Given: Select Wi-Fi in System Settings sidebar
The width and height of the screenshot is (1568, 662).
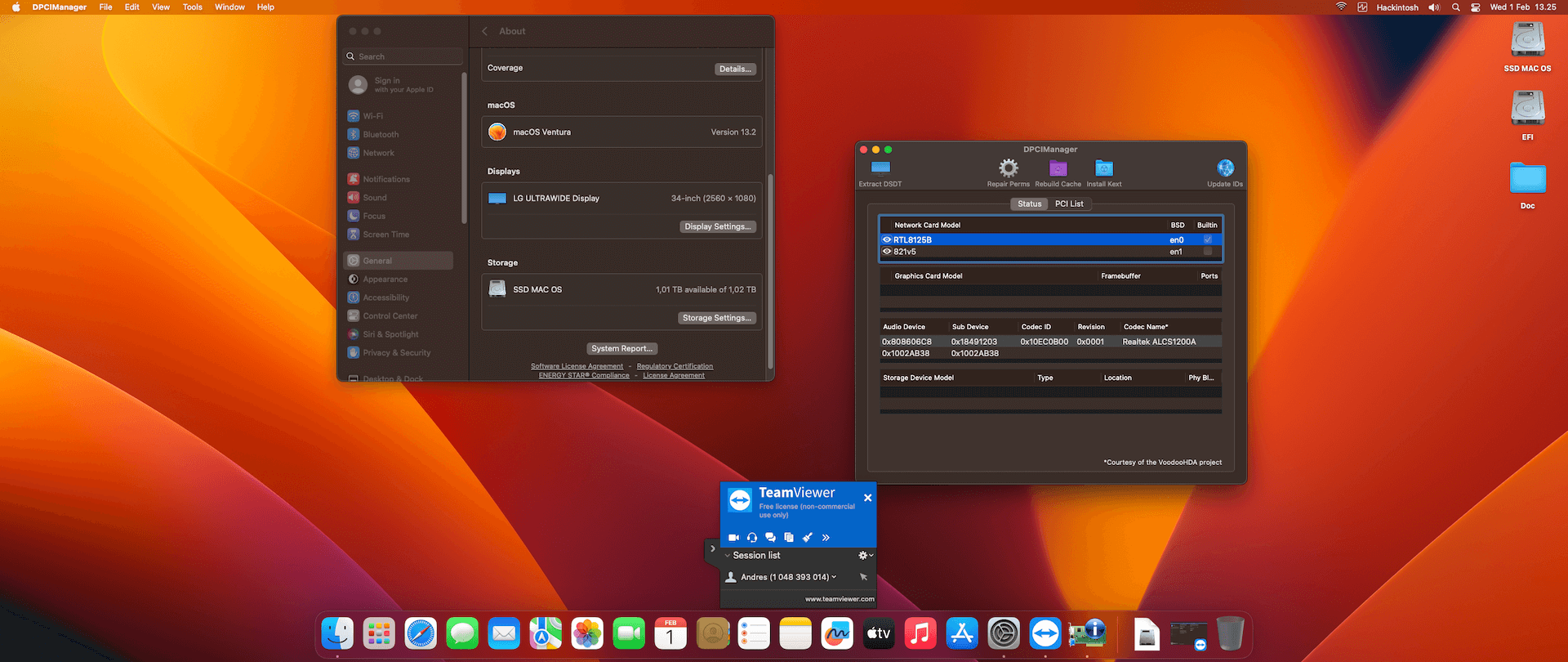Looking at the screenshot, I should coord(399,116).
